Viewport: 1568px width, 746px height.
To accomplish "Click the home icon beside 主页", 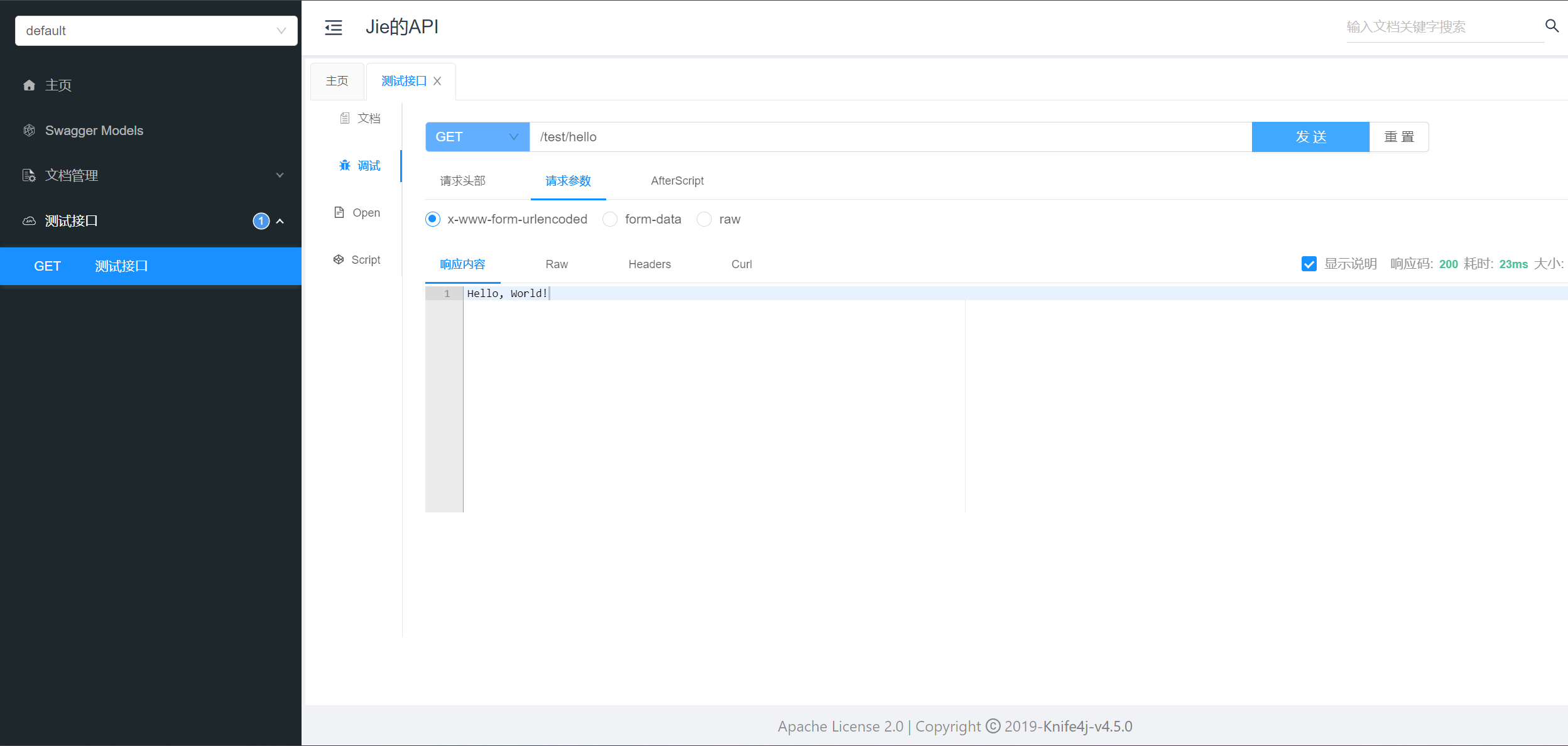I will point(29,85).
